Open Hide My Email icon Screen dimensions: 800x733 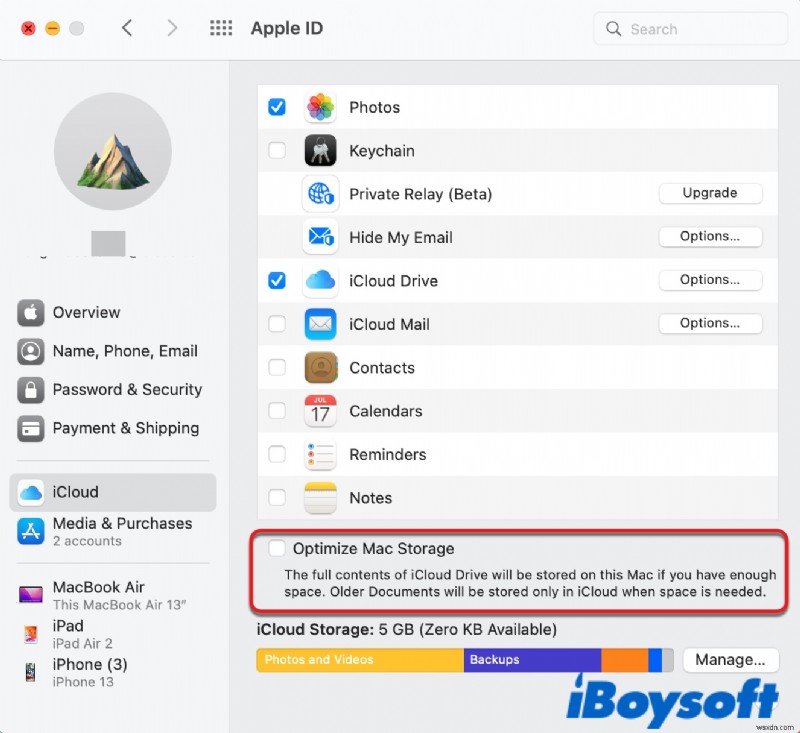point(320,237)
